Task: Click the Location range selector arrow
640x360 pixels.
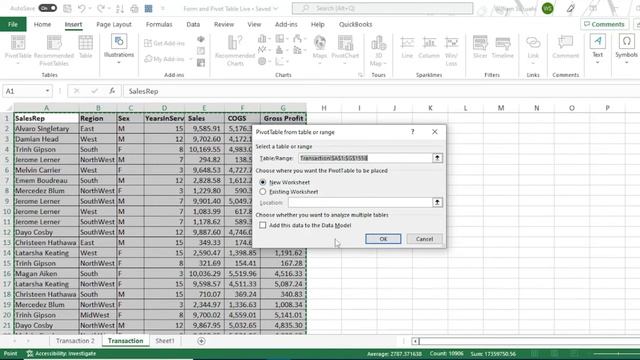Action: coord(437,202)
